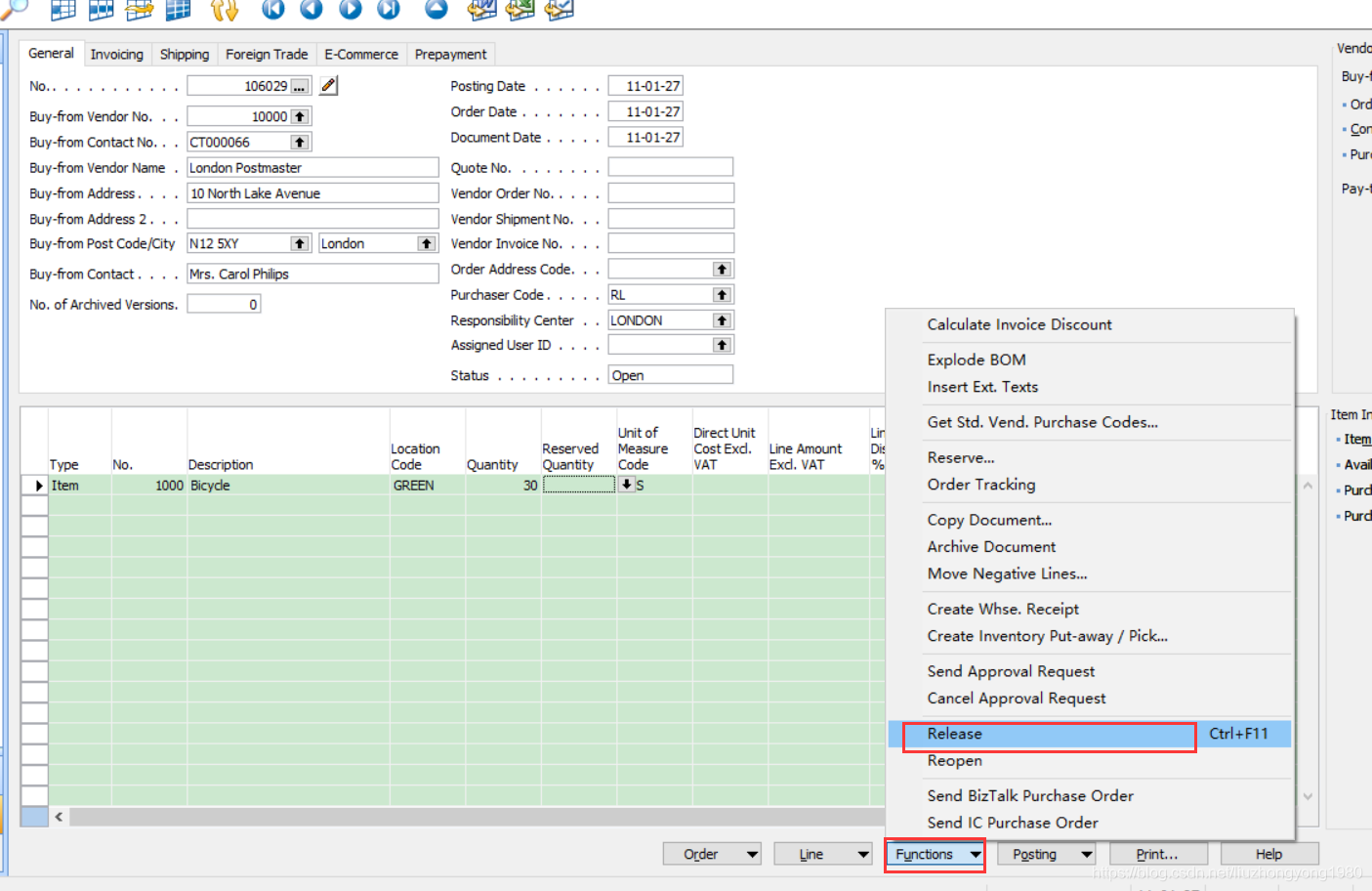Click the Functions button

pos(935,854)
